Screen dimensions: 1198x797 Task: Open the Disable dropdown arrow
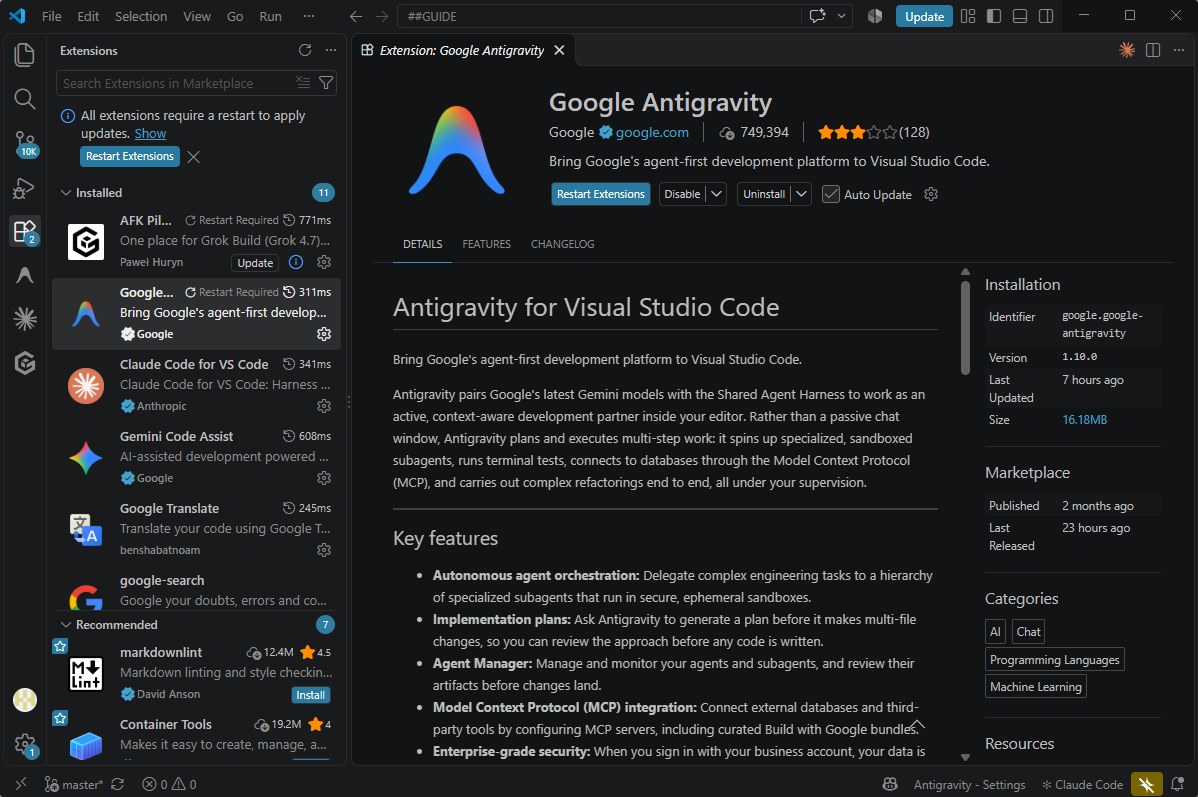pyautogui.click(x=716, y=194)
